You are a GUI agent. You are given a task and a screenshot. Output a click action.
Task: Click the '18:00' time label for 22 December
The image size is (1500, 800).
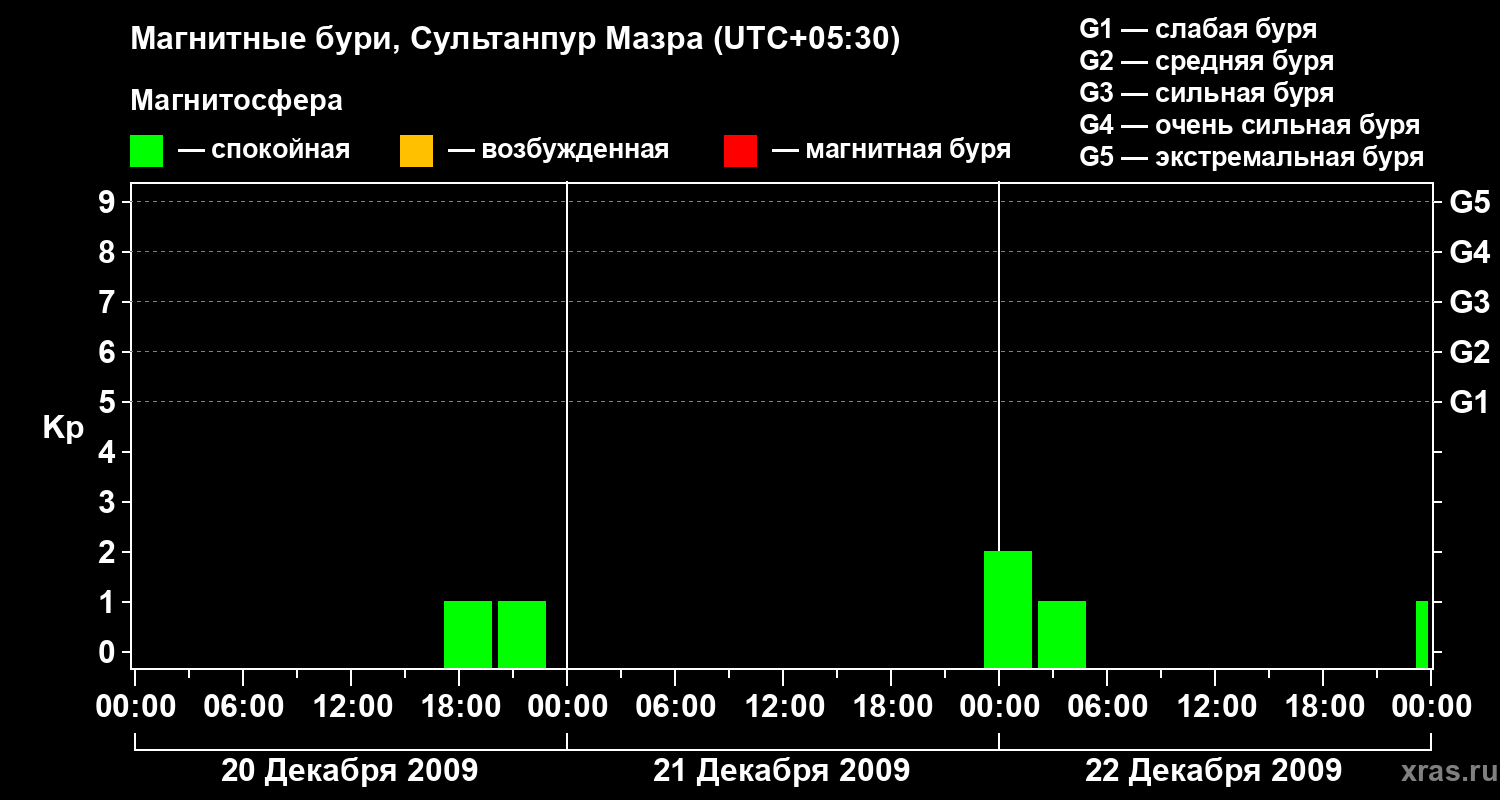pyautogui.click(x=1323, y=707)
